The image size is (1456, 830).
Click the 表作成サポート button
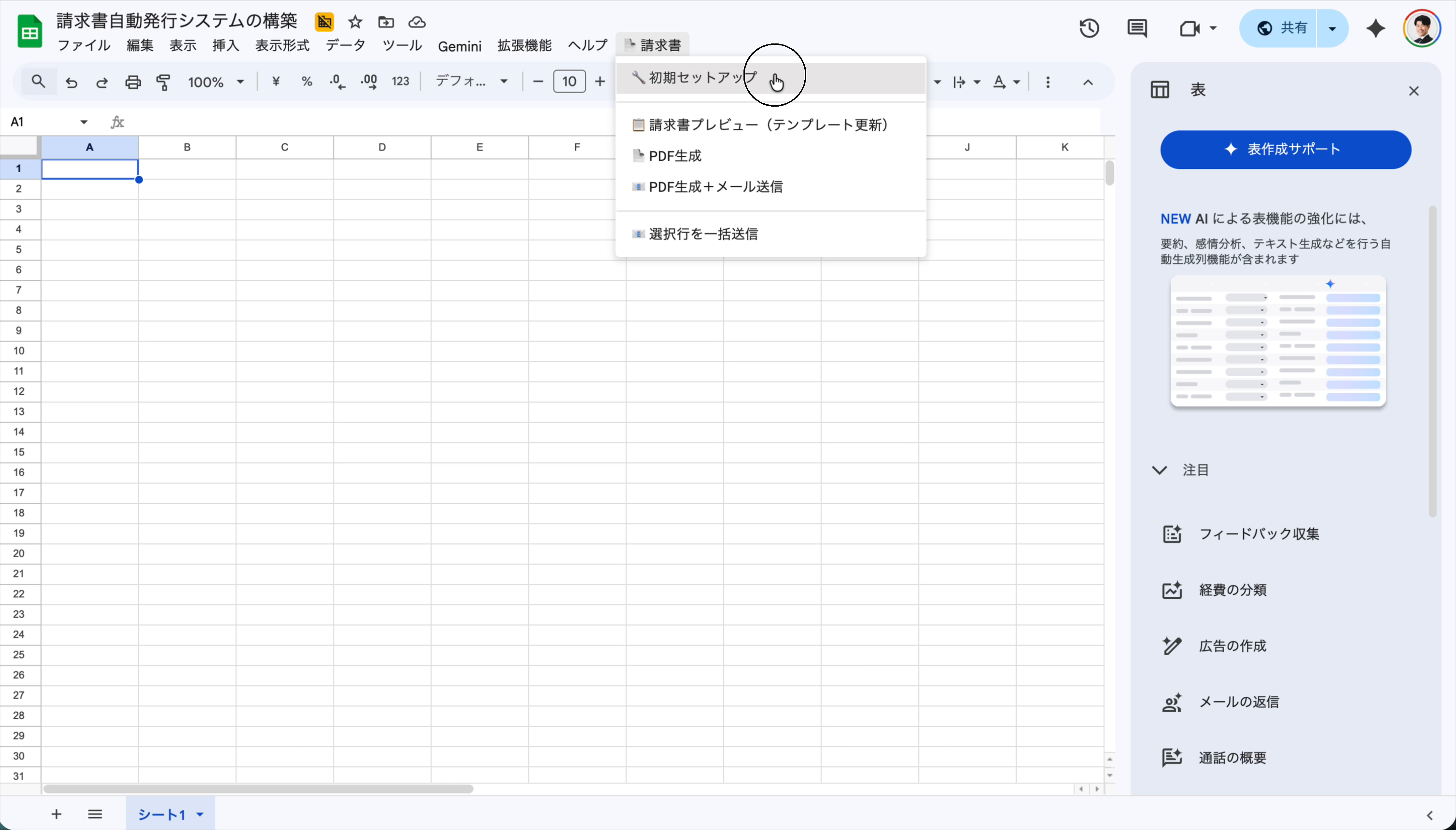pos(1284,150)
